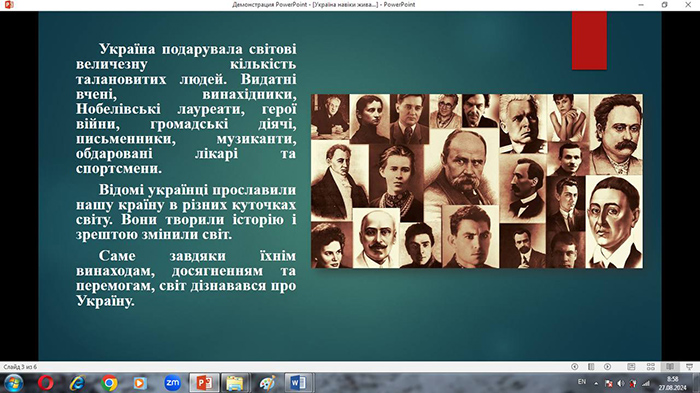
Task: Switch to Normal view icon
Action: [631, 367]
